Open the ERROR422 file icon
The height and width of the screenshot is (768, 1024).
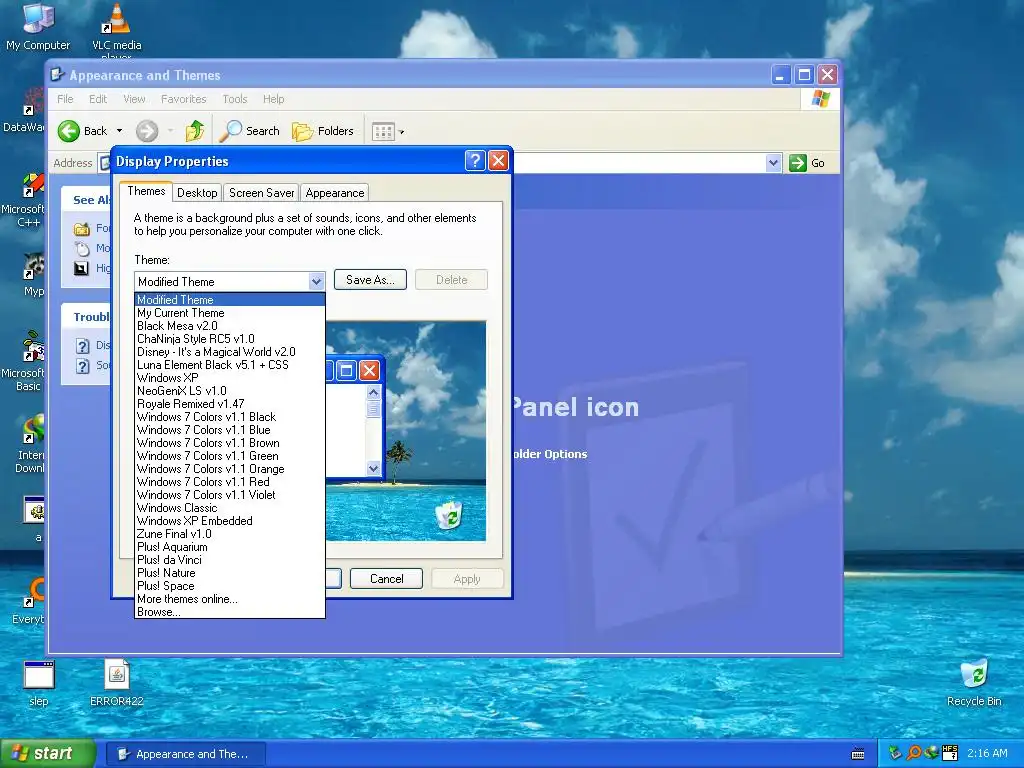(x=117, y=682)
